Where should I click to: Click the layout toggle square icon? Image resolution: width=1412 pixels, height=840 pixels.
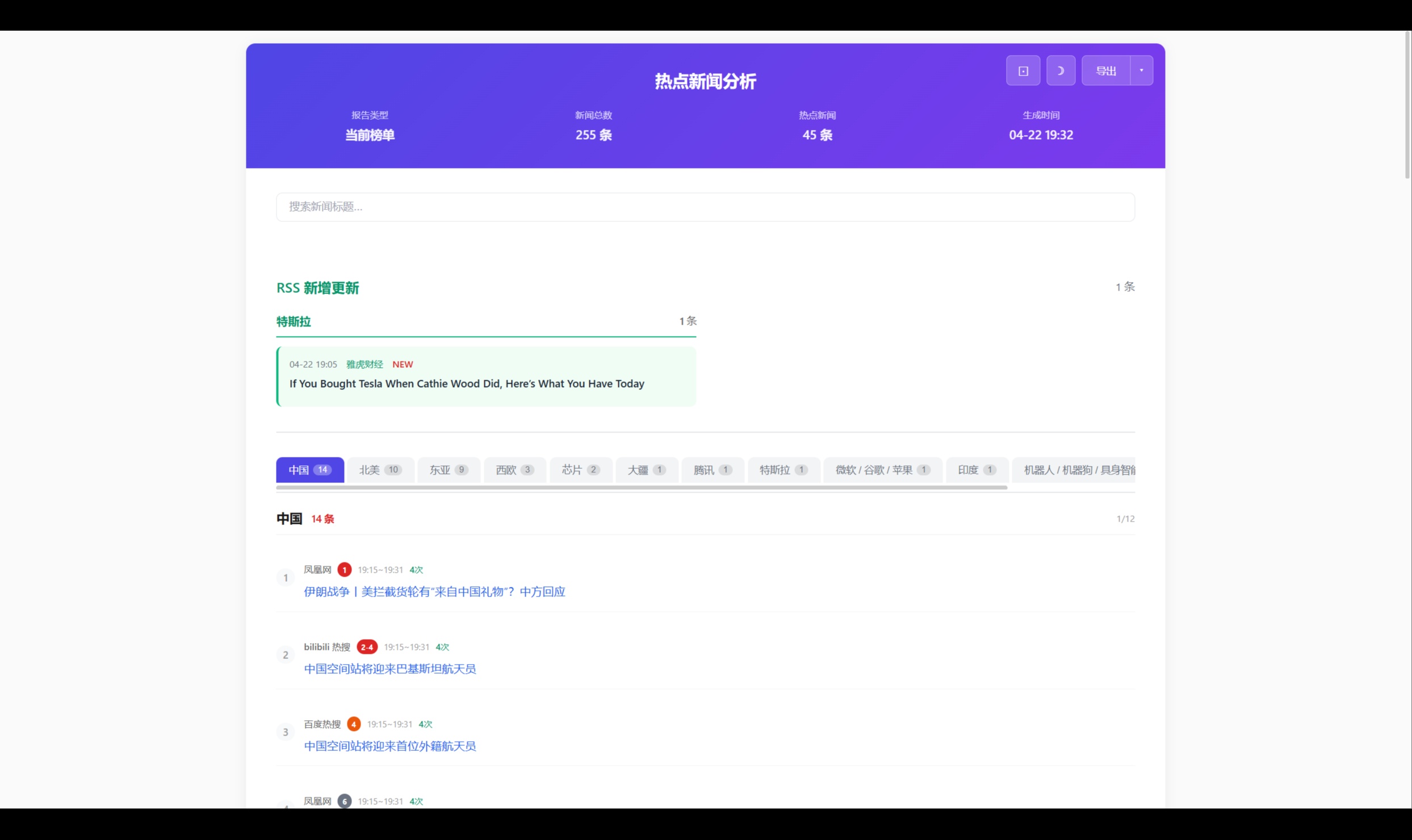tap(1023, 71)
